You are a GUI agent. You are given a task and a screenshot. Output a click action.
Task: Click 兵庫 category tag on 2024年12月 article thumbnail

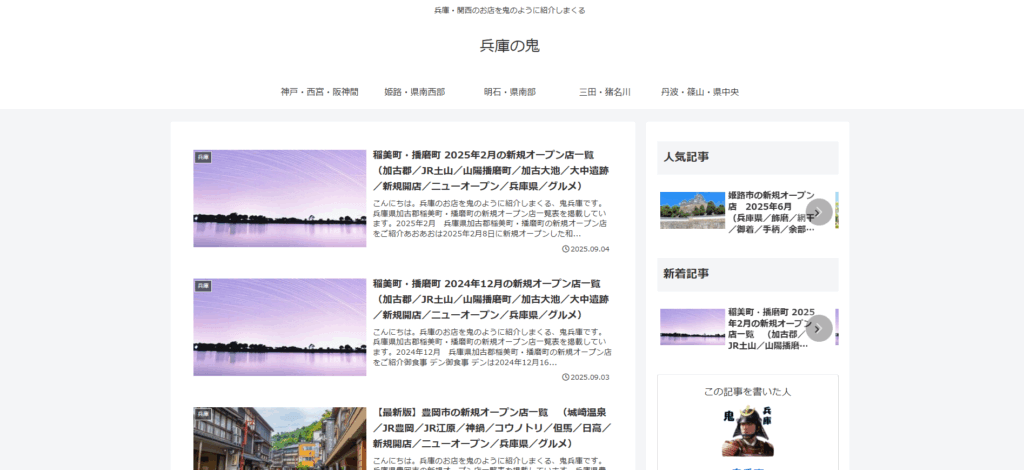pyautogui.click(x=204, y=285)
